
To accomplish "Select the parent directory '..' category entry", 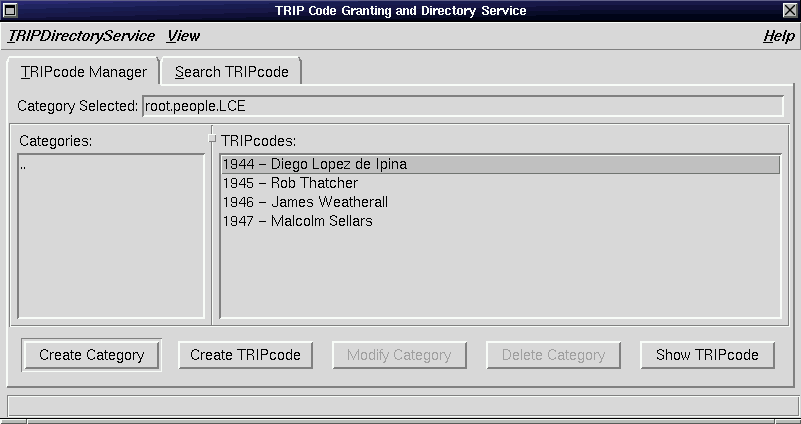I will (x=24, y=165).
